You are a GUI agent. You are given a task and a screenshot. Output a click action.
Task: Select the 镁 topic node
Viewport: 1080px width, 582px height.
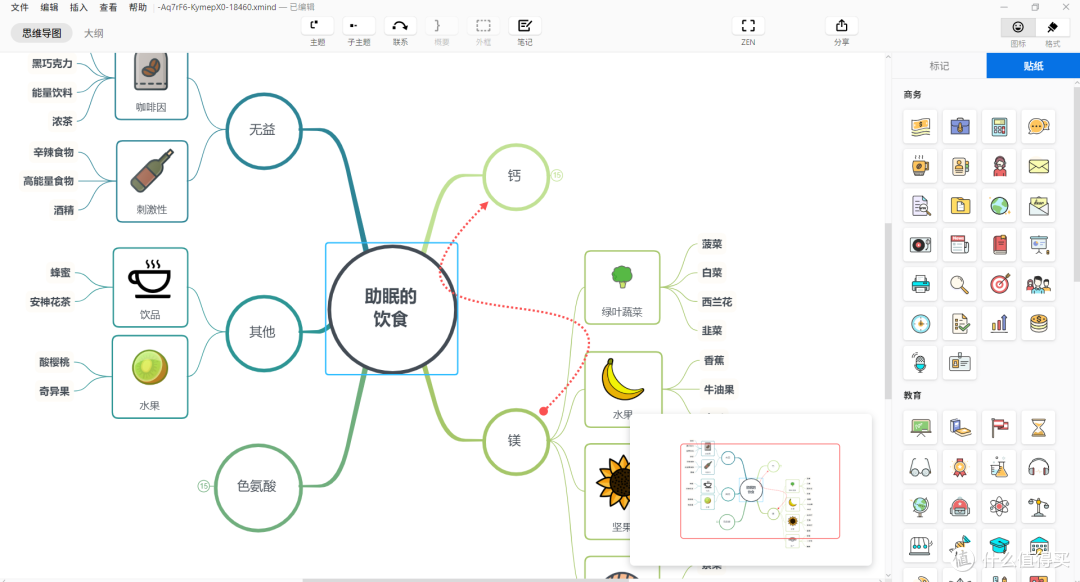tap(516, 441)
